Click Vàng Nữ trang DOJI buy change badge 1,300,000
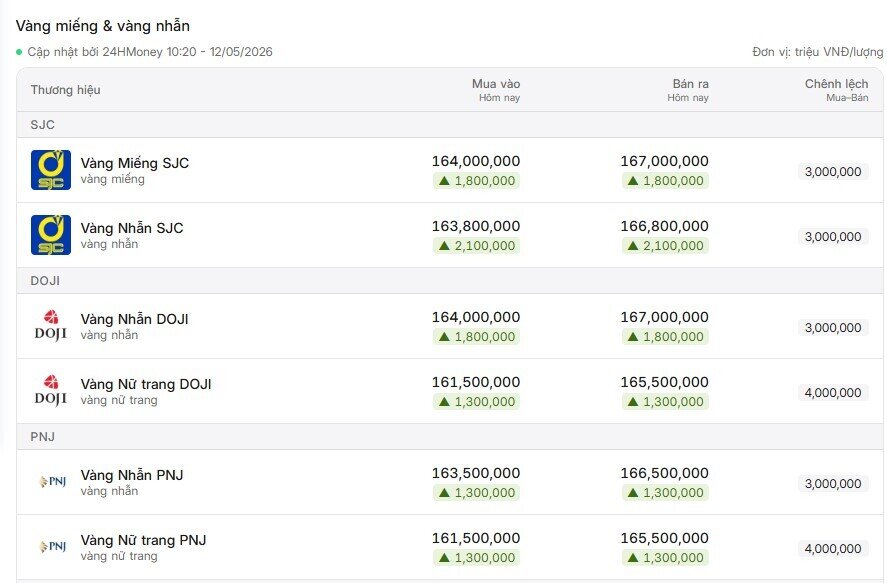This screenshot has width=887, height=583. tap(477, 402)
